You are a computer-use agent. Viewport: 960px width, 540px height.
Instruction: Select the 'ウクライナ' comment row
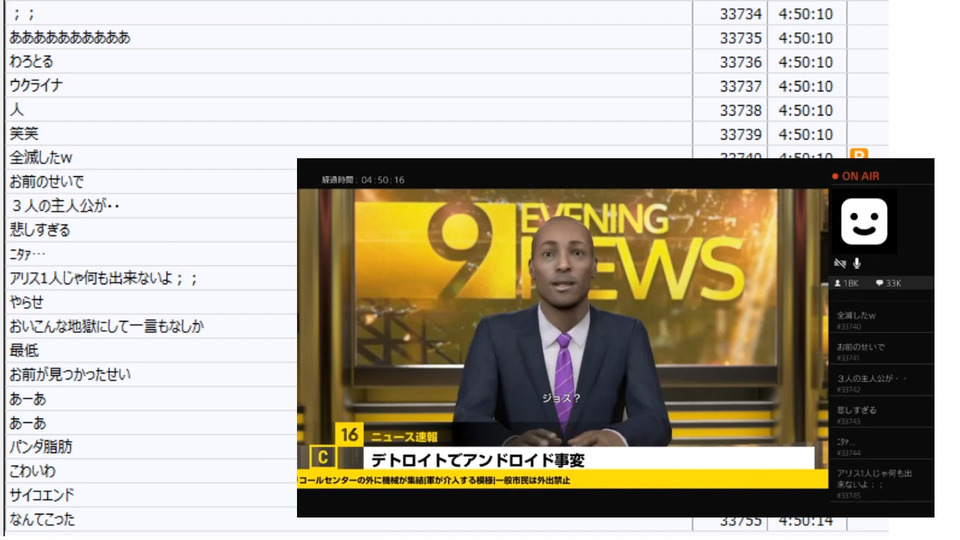[x=349, y=86]
